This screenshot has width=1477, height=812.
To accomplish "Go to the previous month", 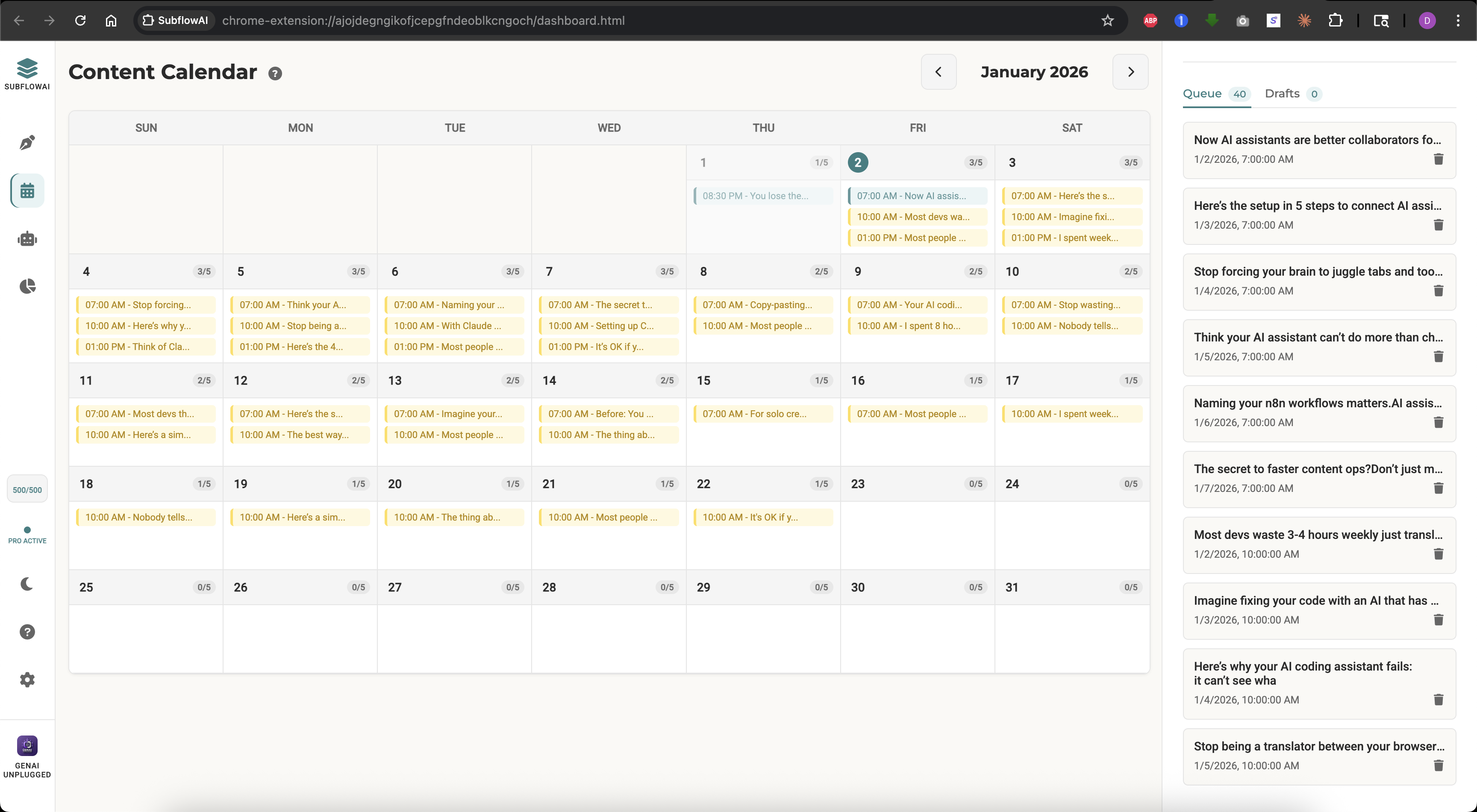I will (x=939, y=72).
